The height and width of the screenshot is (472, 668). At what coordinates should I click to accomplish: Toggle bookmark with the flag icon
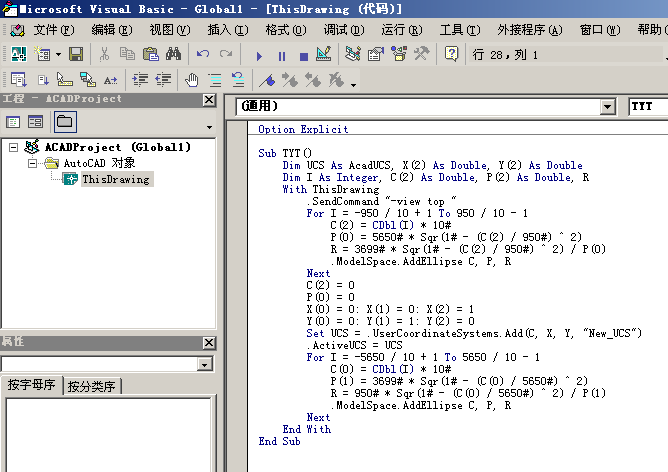(x=267, y=80)
